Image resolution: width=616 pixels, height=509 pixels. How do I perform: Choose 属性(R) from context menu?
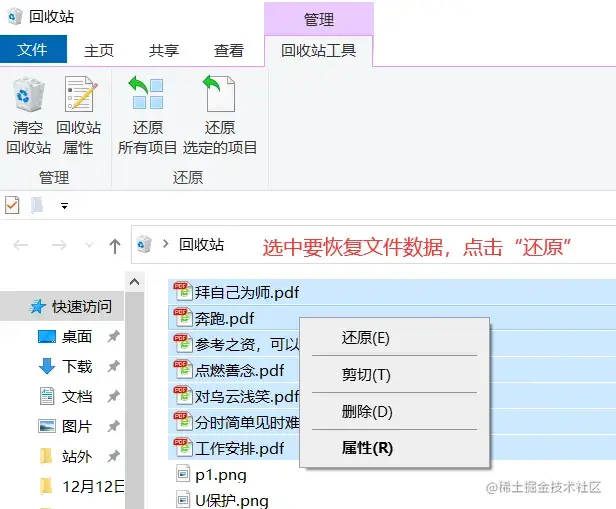(x=394, y=448)
